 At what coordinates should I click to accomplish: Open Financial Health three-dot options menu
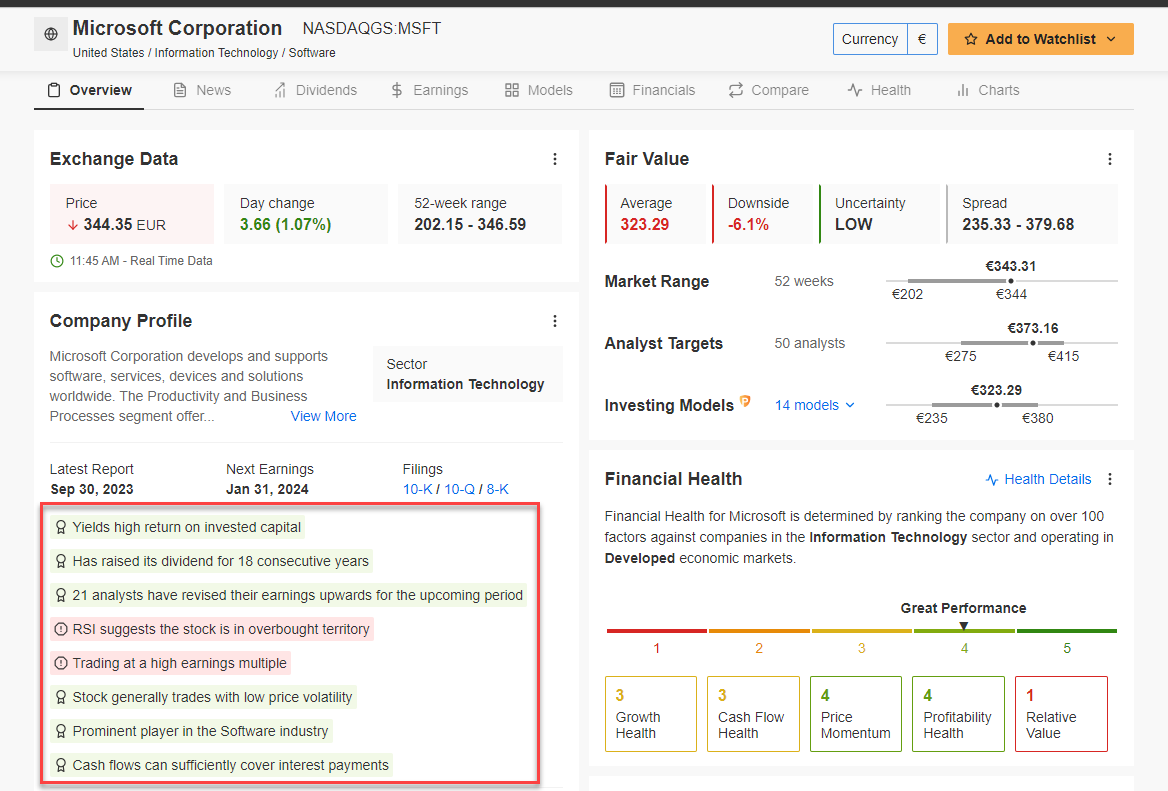(x=1110, y=479)
